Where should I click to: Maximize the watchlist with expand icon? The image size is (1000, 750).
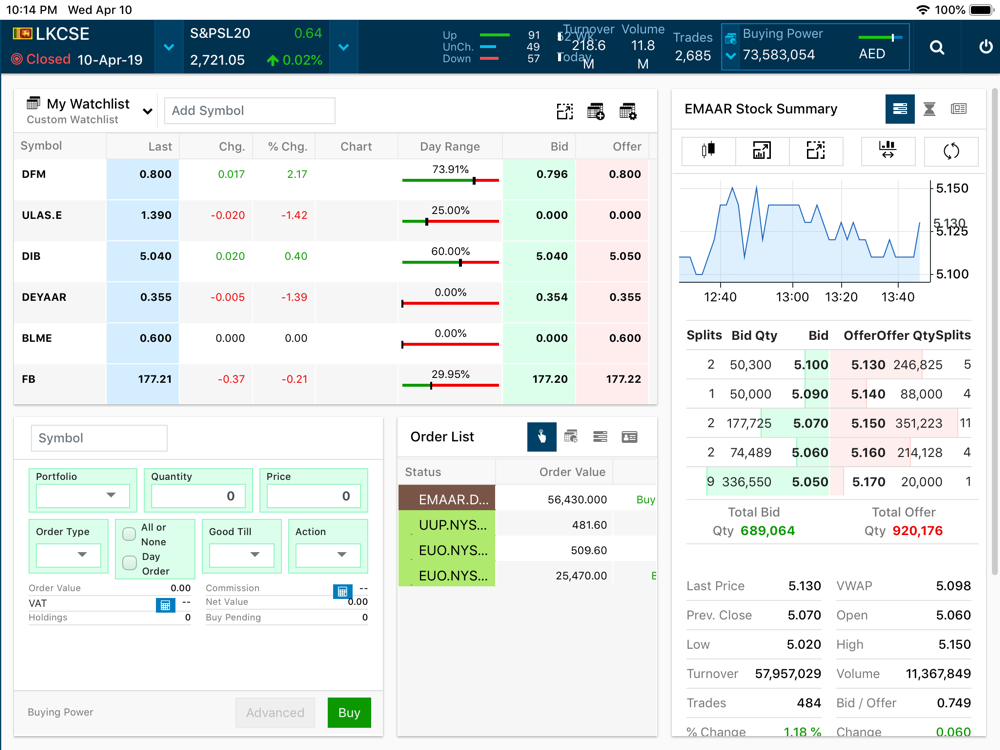[564, 112]
